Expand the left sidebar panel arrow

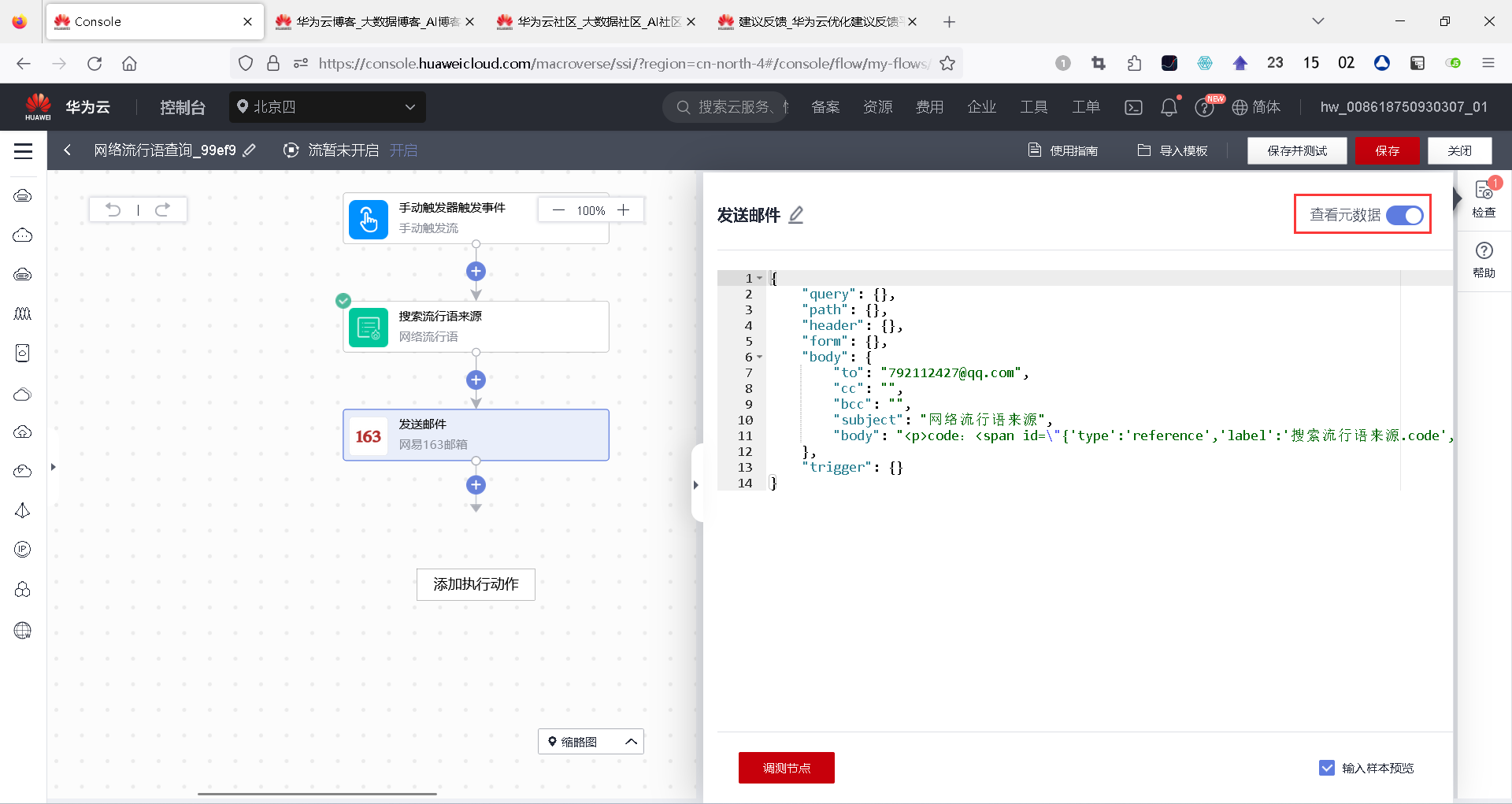pyautogui.click(x=53, y=467)
